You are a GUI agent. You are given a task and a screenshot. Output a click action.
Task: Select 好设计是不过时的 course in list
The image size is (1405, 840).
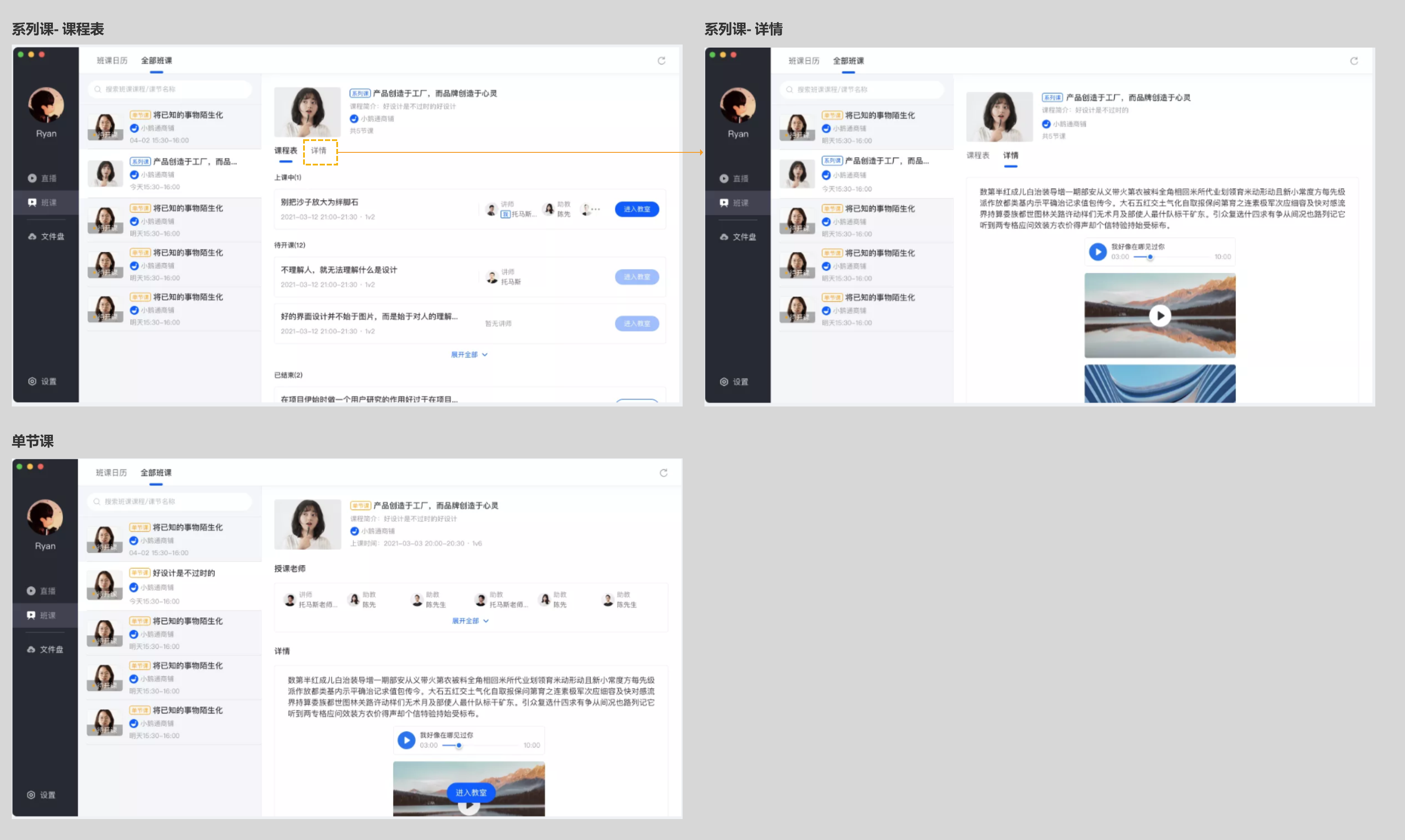coord(183,573)
